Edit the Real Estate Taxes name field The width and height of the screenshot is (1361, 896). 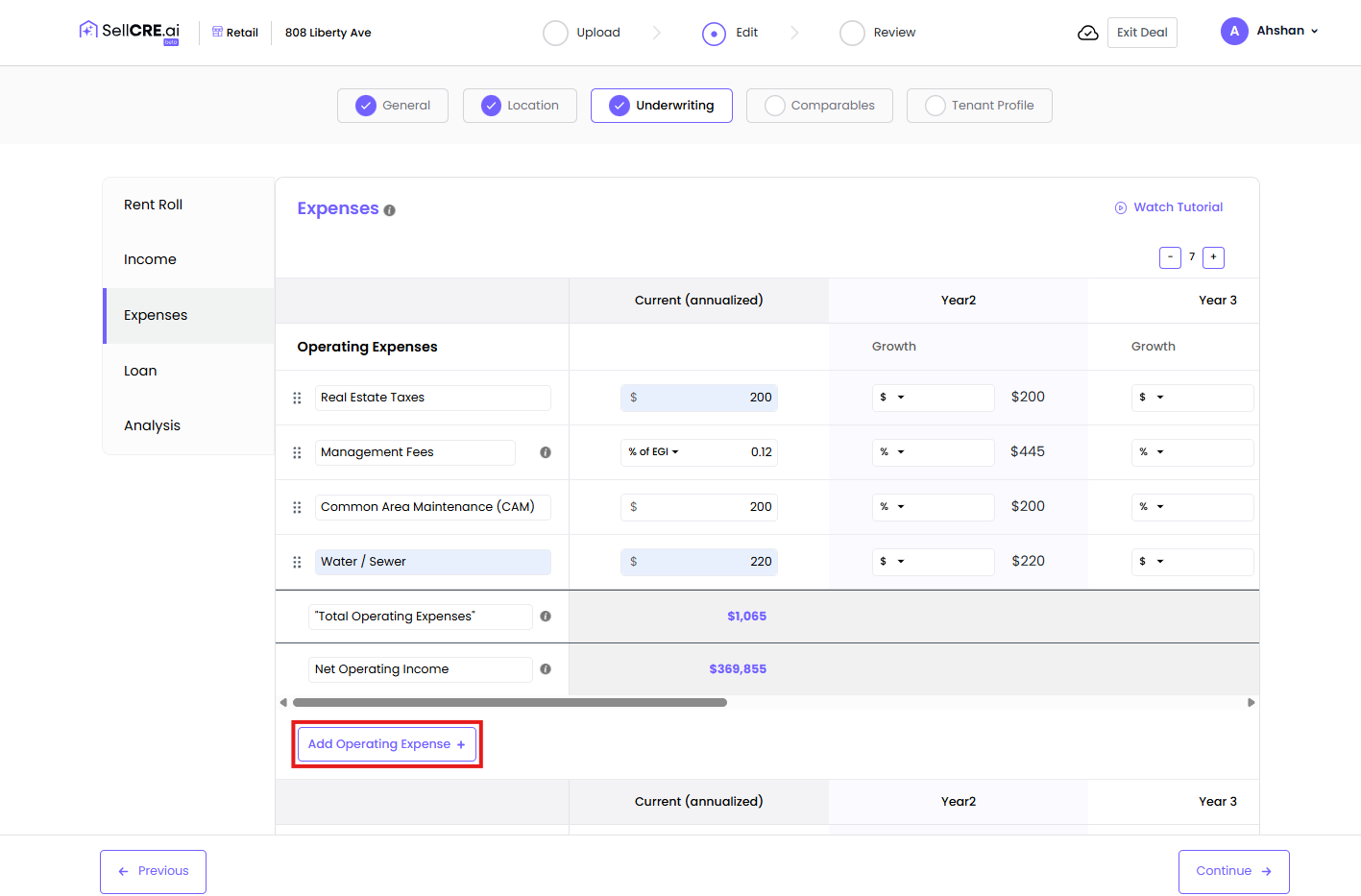[x=433, y=398]
